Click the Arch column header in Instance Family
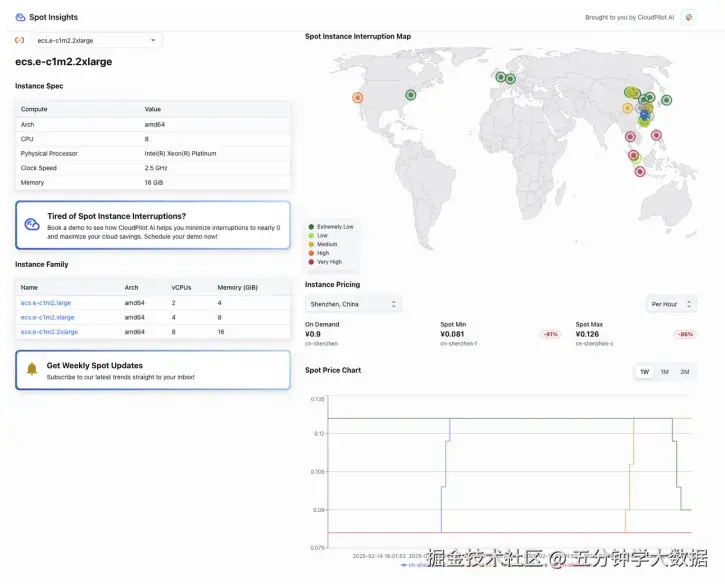The width and height of the screenshot is (725, 586). point(131,287)
